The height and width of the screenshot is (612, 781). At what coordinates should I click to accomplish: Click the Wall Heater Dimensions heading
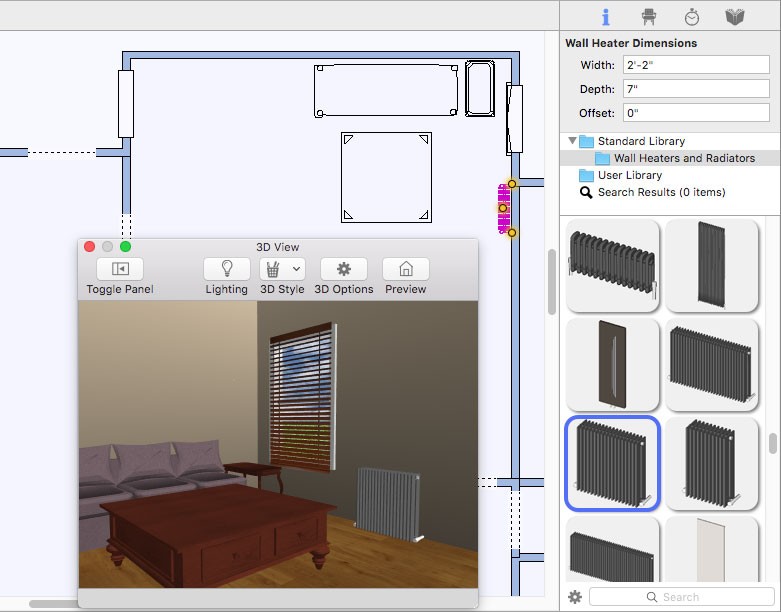[631, 43]
